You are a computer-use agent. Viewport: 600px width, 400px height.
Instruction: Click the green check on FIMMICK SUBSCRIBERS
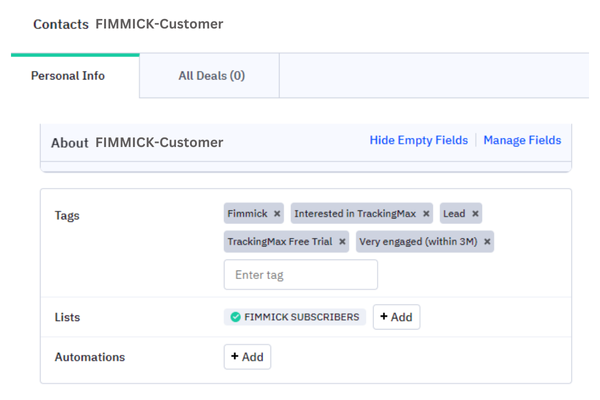[x=235, y=317]
